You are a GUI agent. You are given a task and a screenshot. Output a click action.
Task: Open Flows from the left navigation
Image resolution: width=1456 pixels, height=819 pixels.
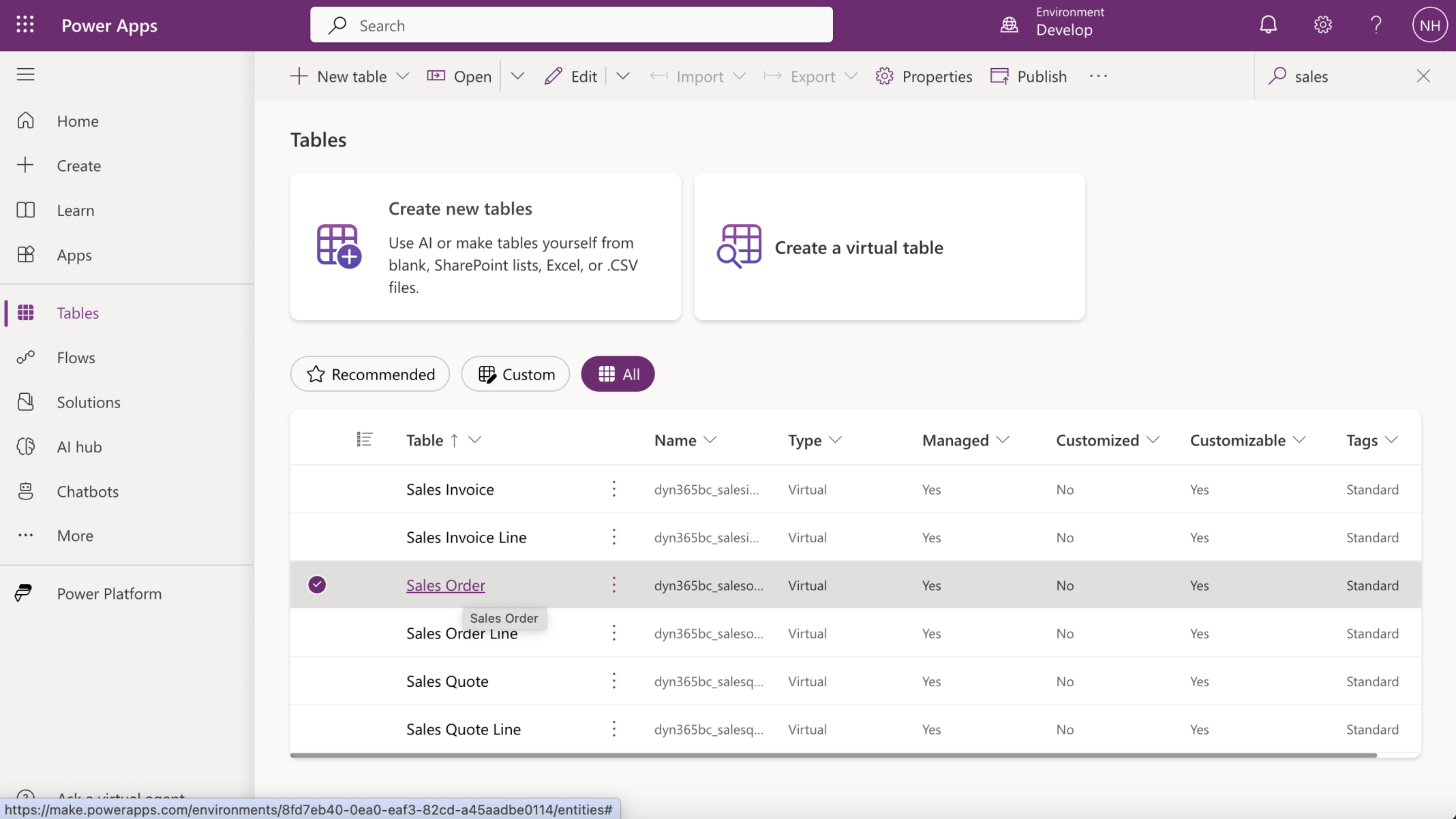[x=76, y=358]
